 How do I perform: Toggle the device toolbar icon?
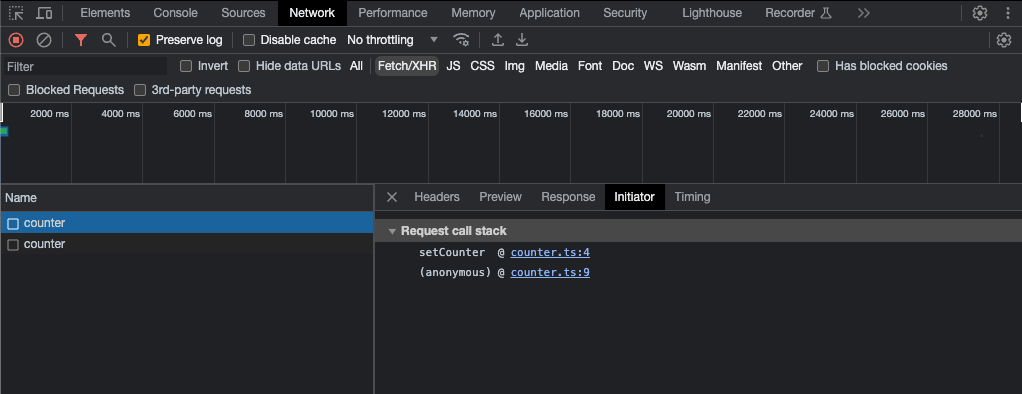point(44,13)
